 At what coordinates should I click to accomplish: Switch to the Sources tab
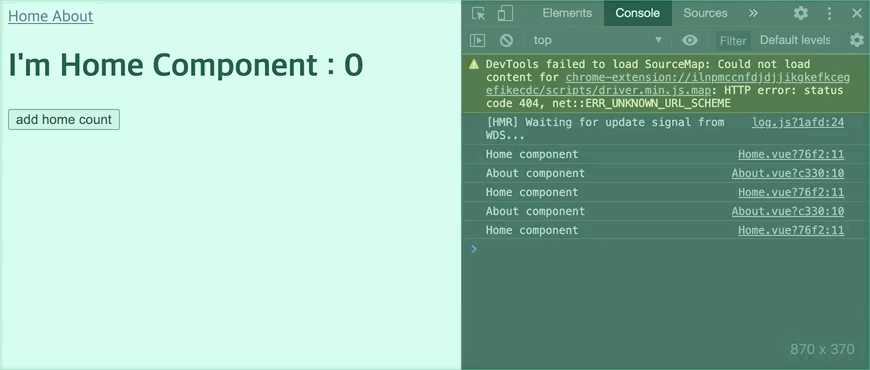point(705,13)
